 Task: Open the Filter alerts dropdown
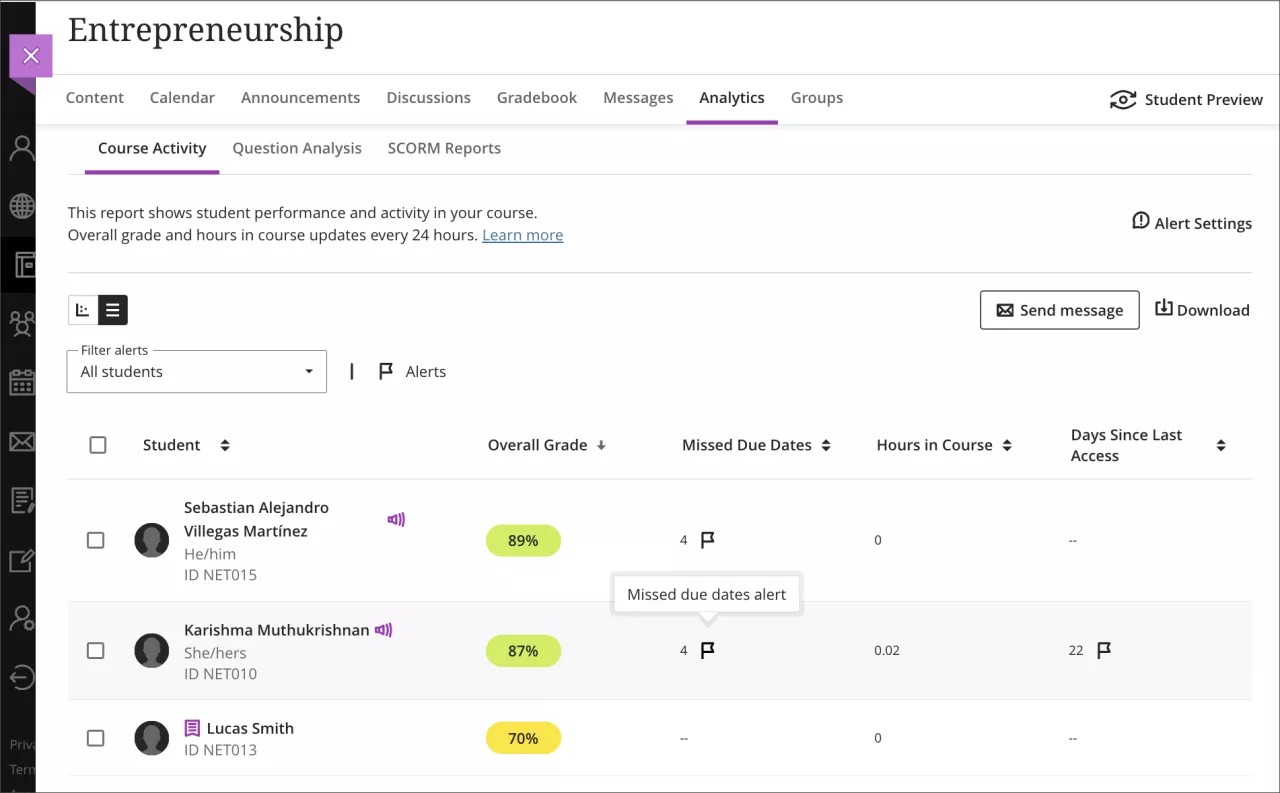point(196,371)
